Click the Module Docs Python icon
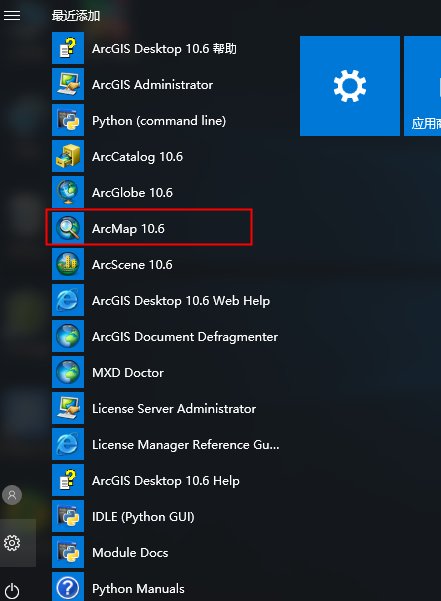This screenshot has width=441, height=601. [68, 552]
